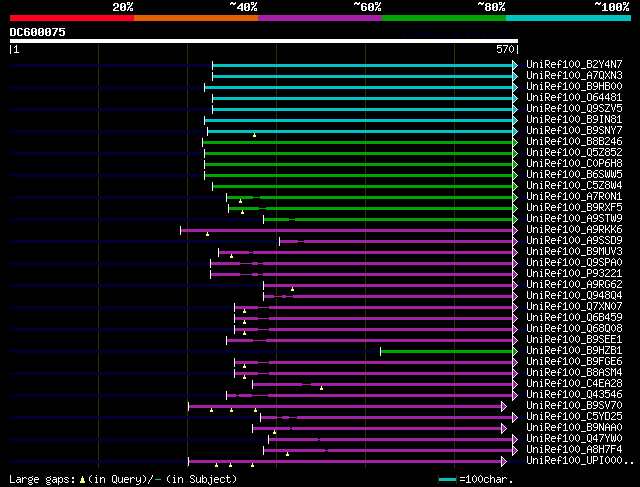Select the orange ~40% identity legend segment
640x487 pixels.
(196, 18)
